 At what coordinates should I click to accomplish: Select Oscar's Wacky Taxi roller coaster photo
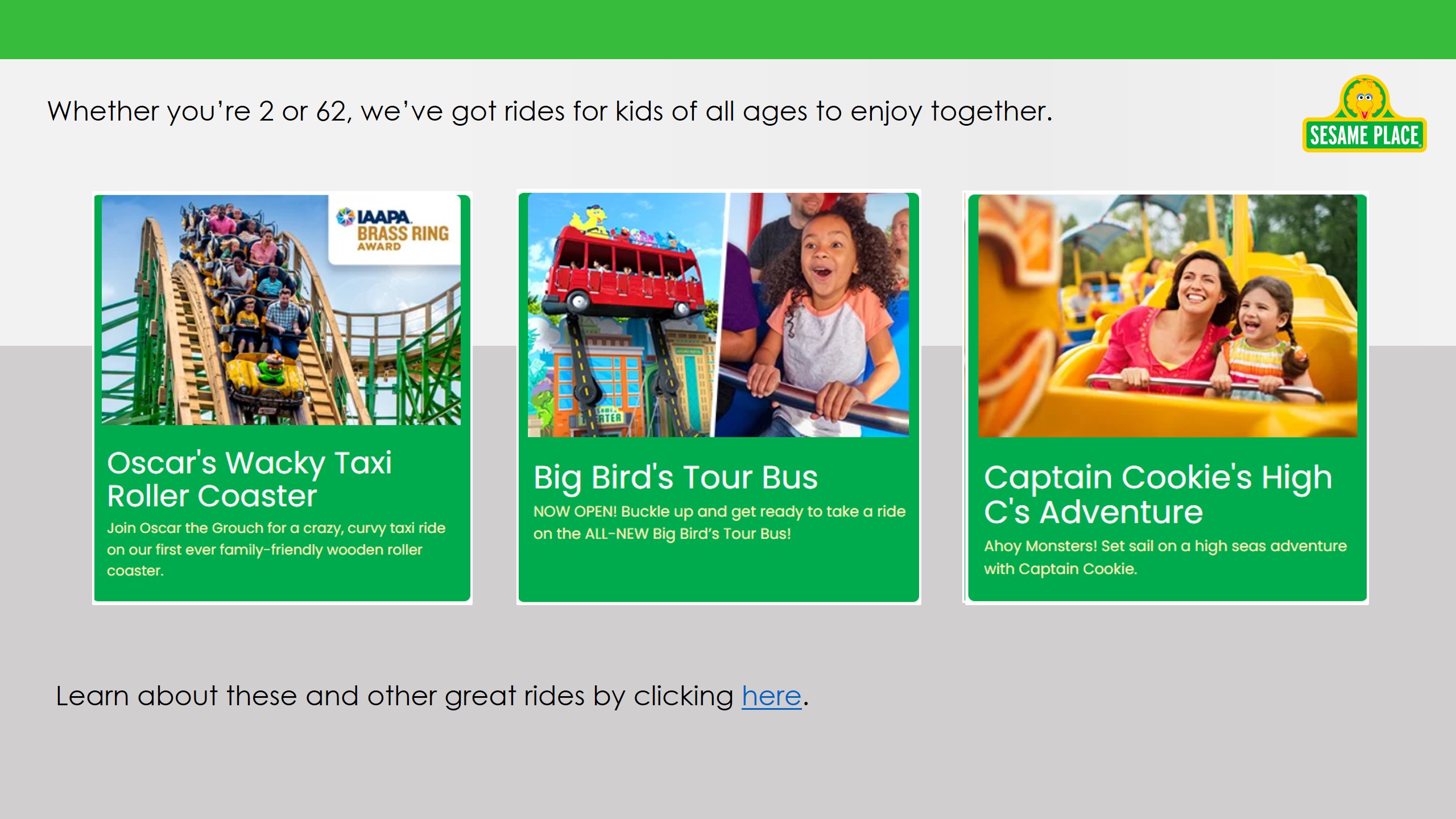(281, 310)
